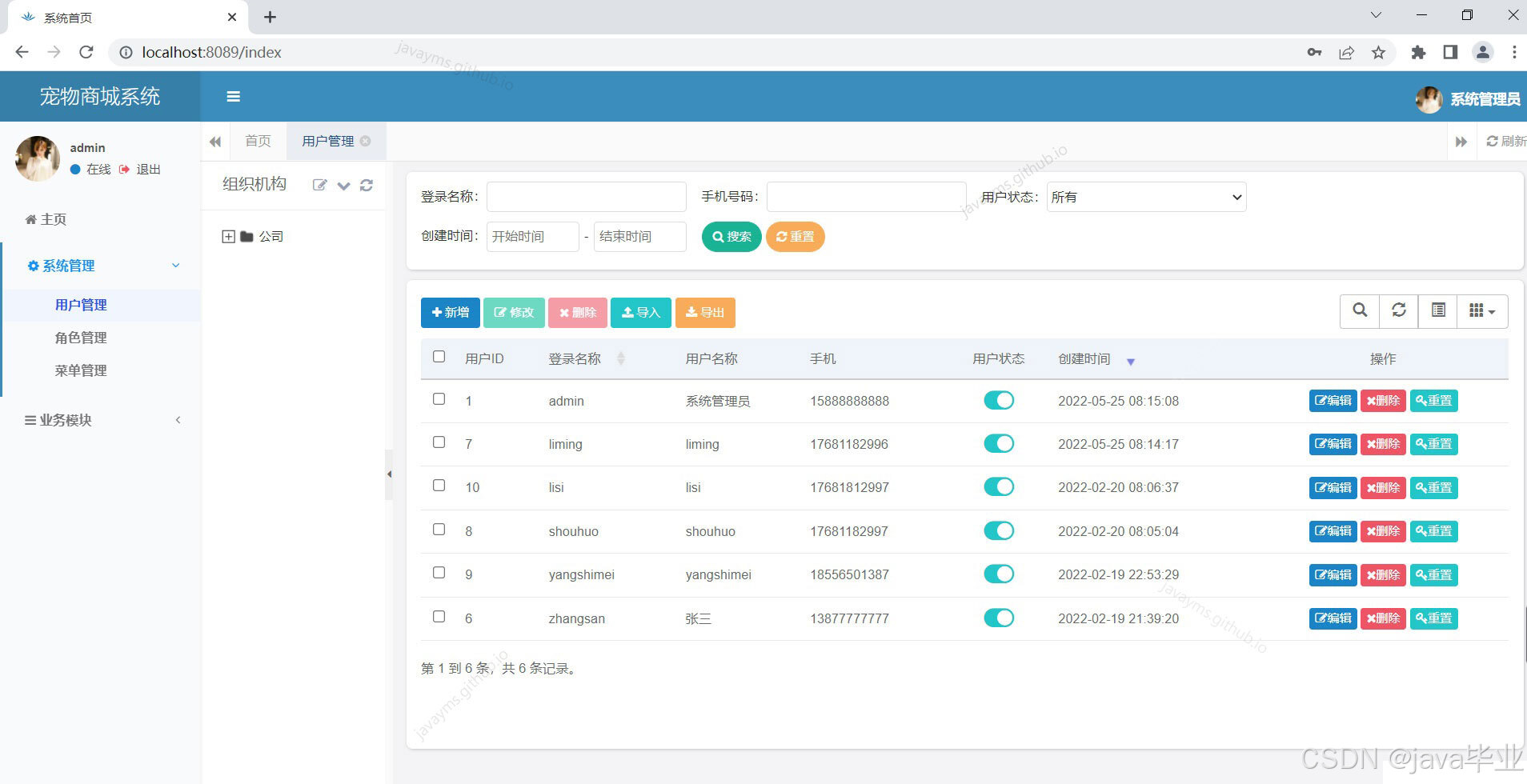Toggle table card view icon
This screenshot has width=1527, height=784.
[1438, 310]
